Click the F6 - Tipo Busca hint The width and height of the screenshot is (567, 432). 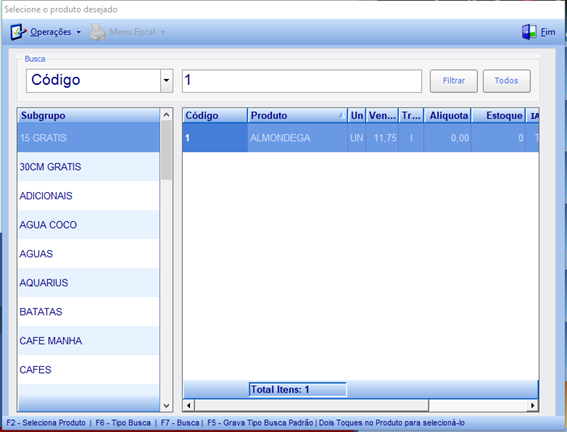pyautogui.click(x=123, y=423)
